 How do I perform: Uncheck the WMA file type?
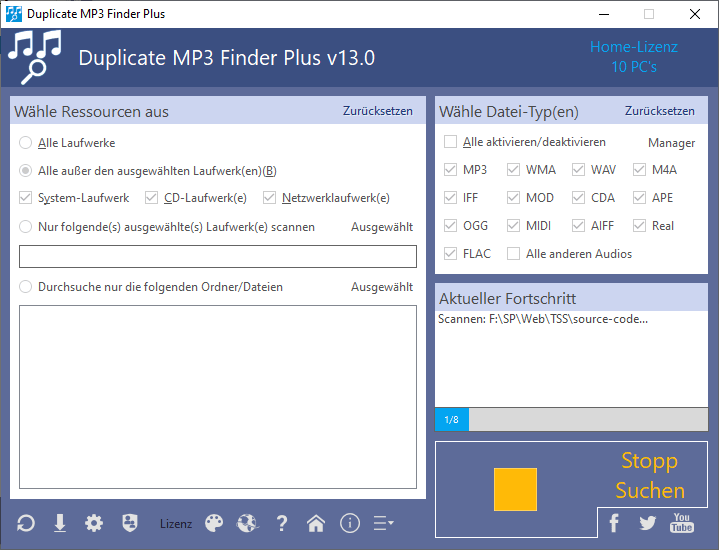[513, 170]
